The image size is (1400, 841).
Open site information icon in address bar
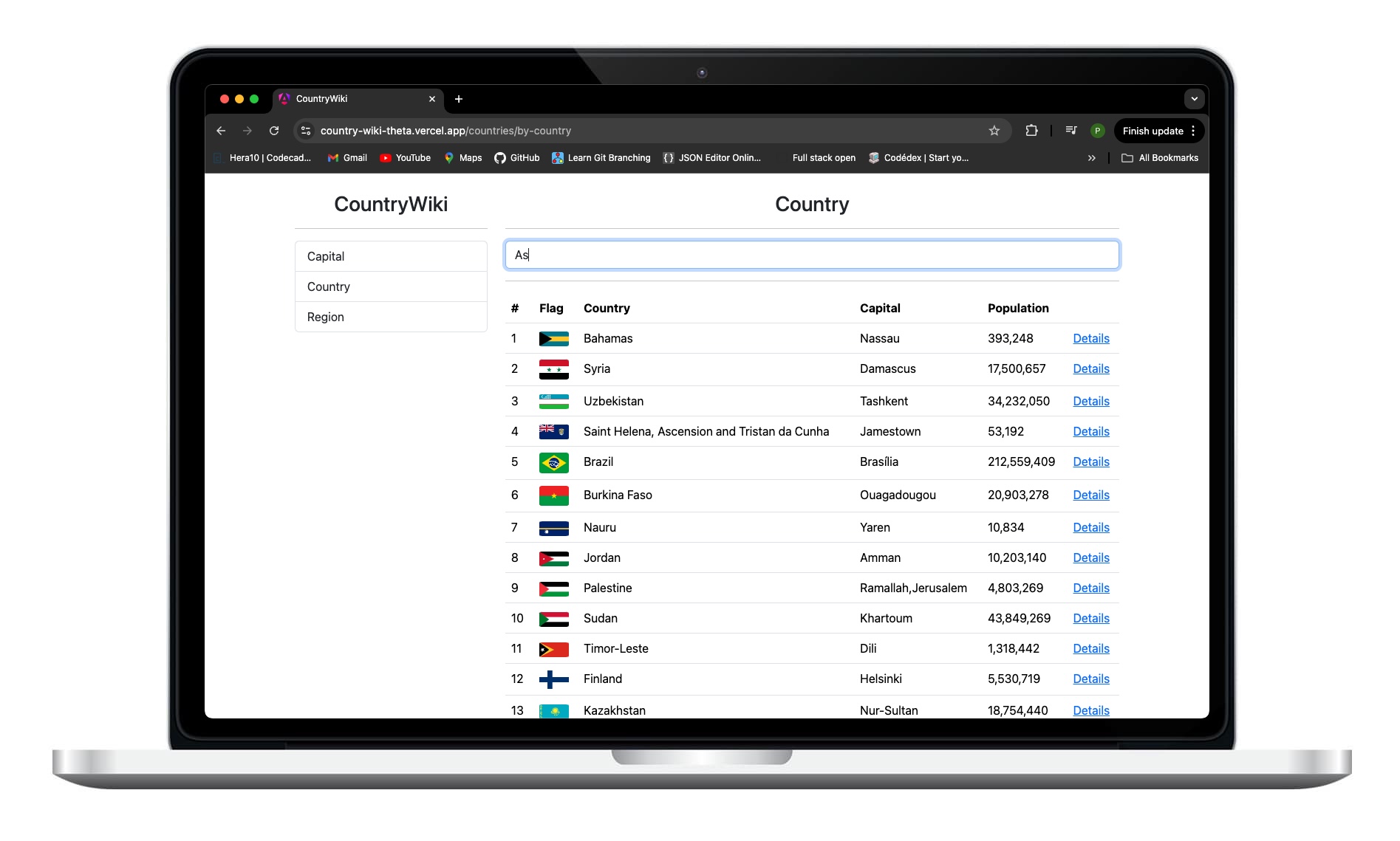click(306, 131)
